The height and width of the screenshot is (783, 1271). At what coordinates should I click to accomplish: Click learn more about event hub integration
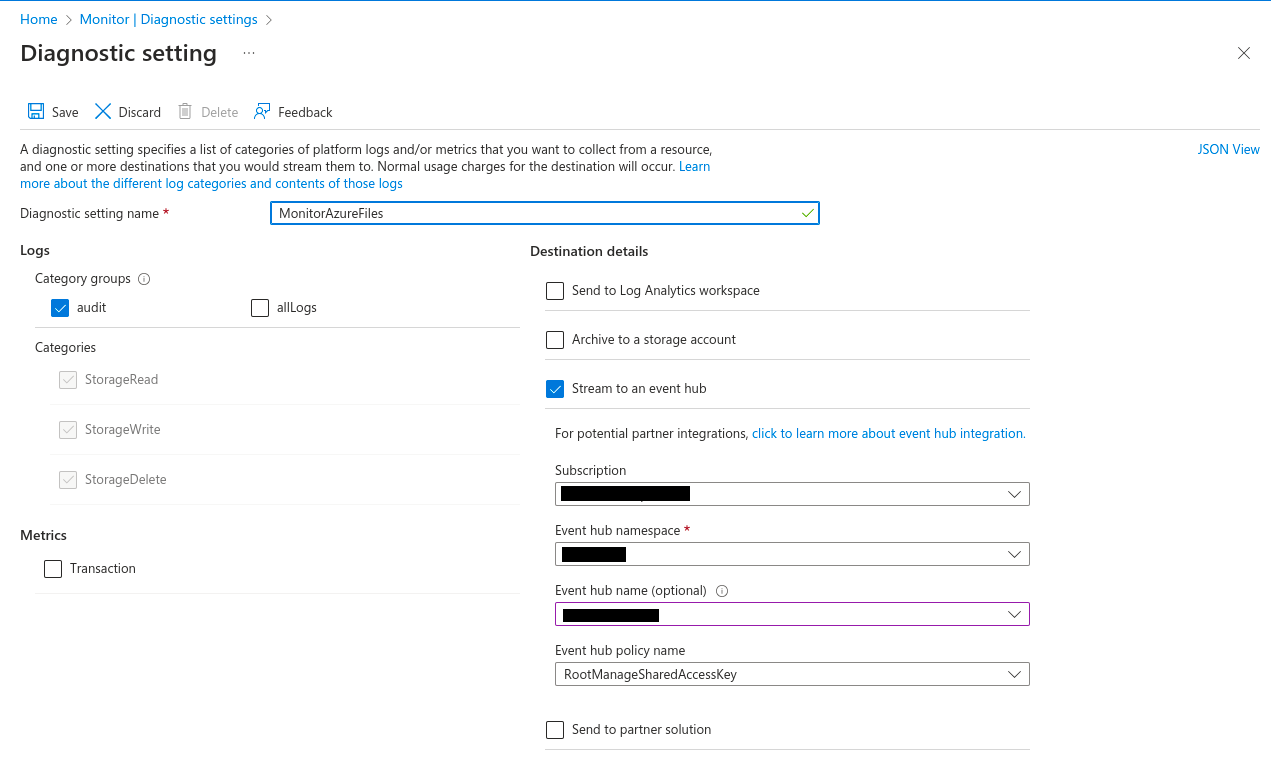[x=888, y=434]
